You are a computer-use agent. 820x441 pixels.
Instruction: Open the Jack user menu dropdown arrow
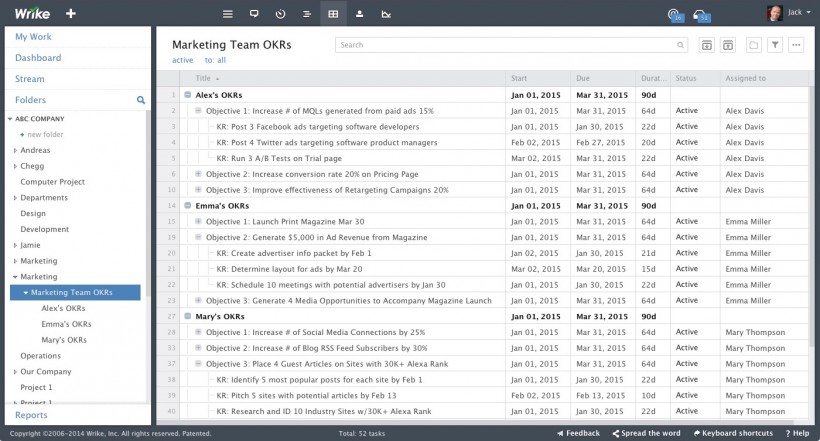pos(808,12)
